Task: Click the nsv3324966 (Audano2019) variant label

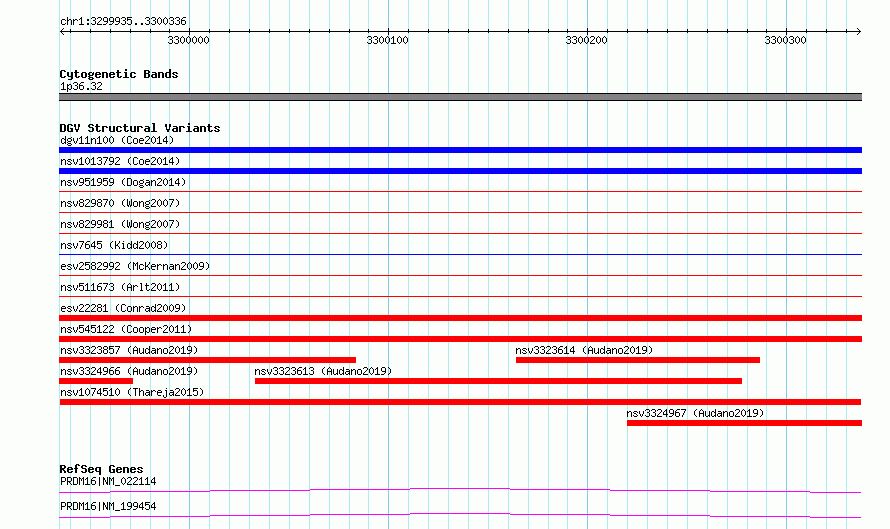Action: click(129, 371)
